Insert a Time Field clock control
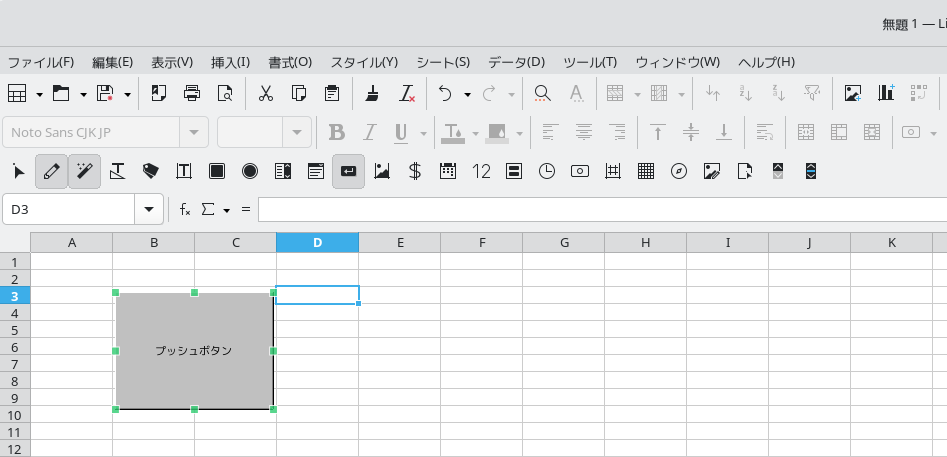The image size is (947, 457). [547, 171]
